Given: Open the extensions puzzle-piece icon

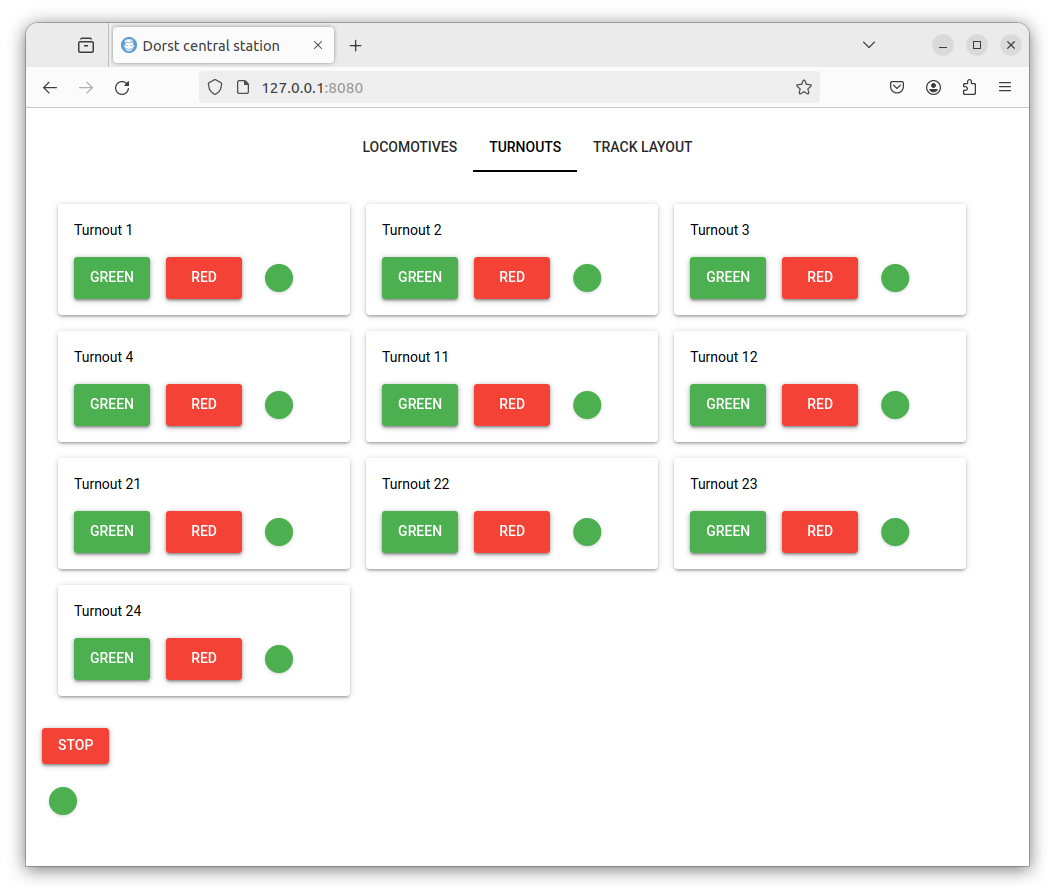Looking at the screenshot, I should coord(969,88).
